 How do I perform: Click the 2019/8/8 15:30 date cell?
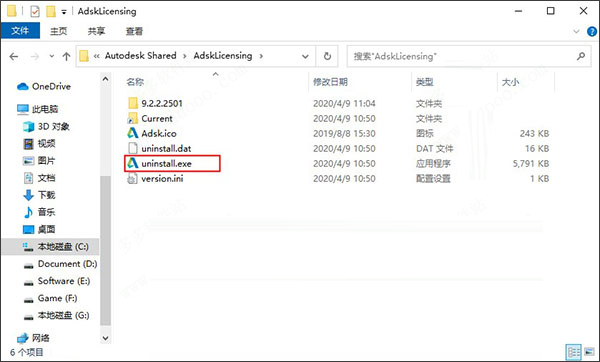point(344,134)
